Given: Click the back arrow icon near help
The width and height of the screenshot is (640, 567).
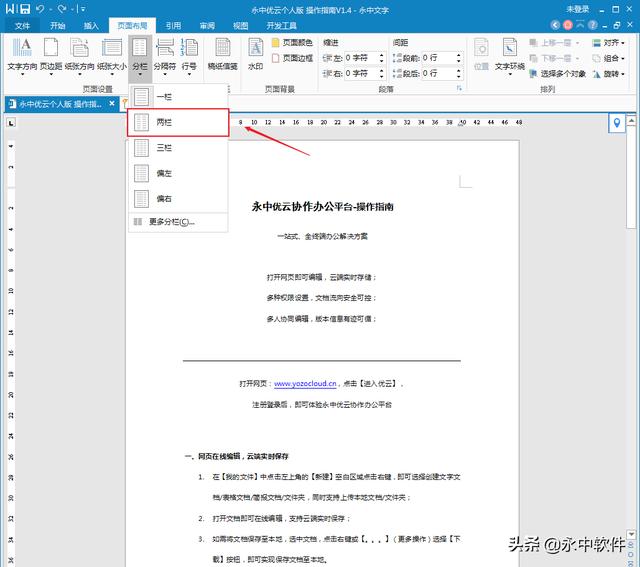Looking at the screenshot, I should [x=555, y=25].
